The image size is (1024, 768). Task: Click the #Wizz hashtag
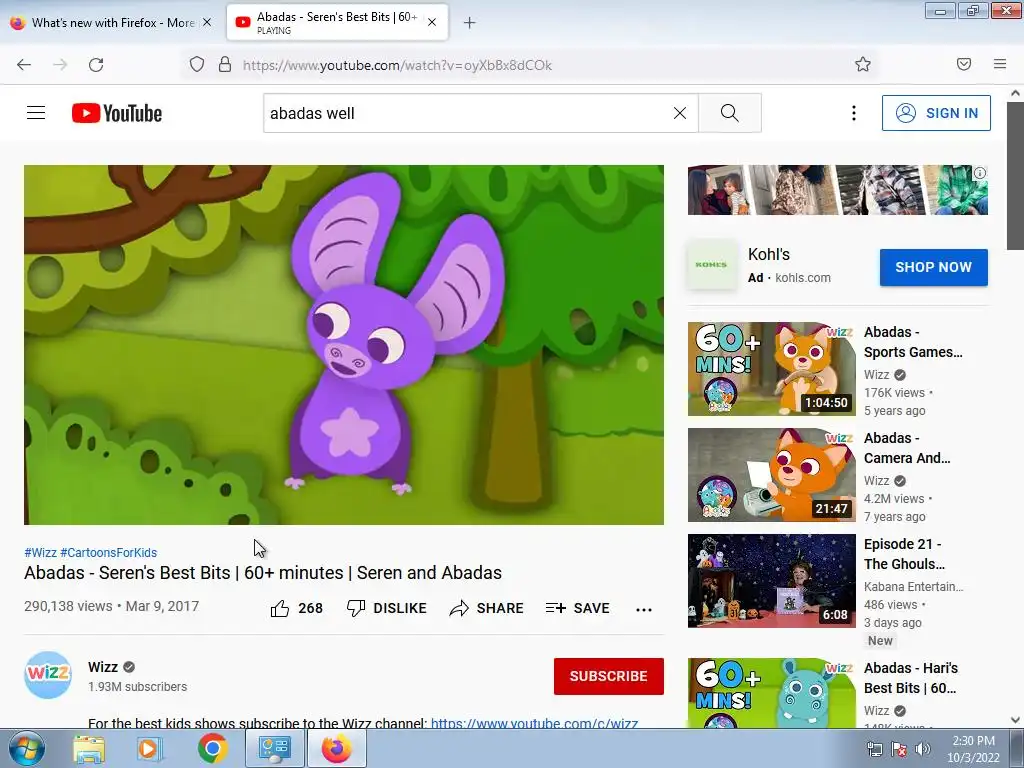pos(40,552)
